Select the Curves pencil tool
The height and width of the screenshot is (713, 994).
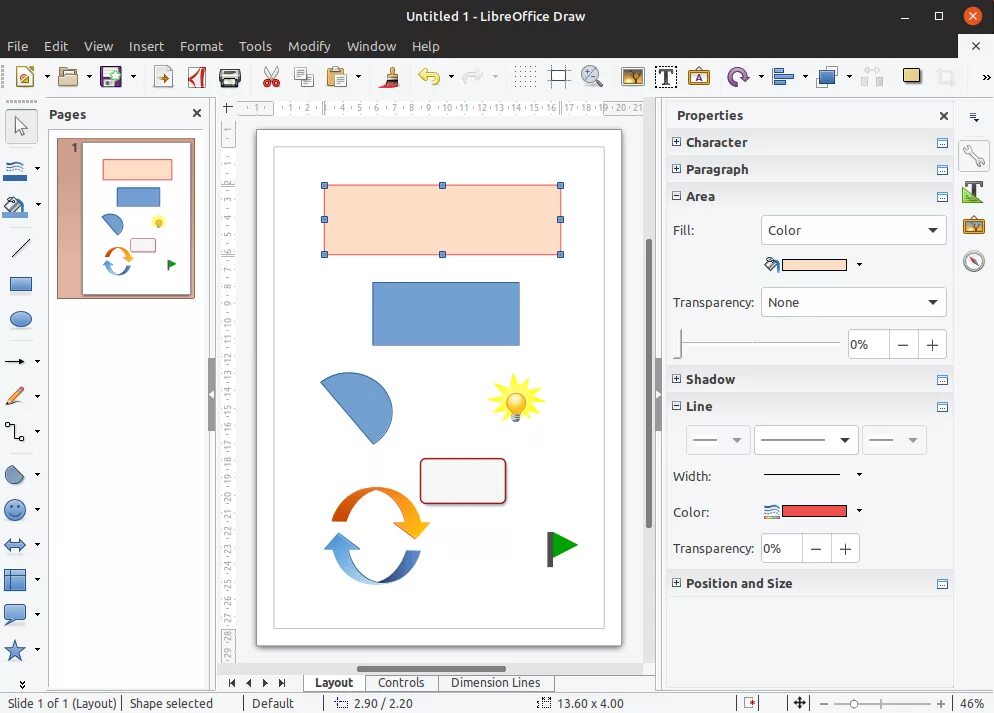(15, 396)
